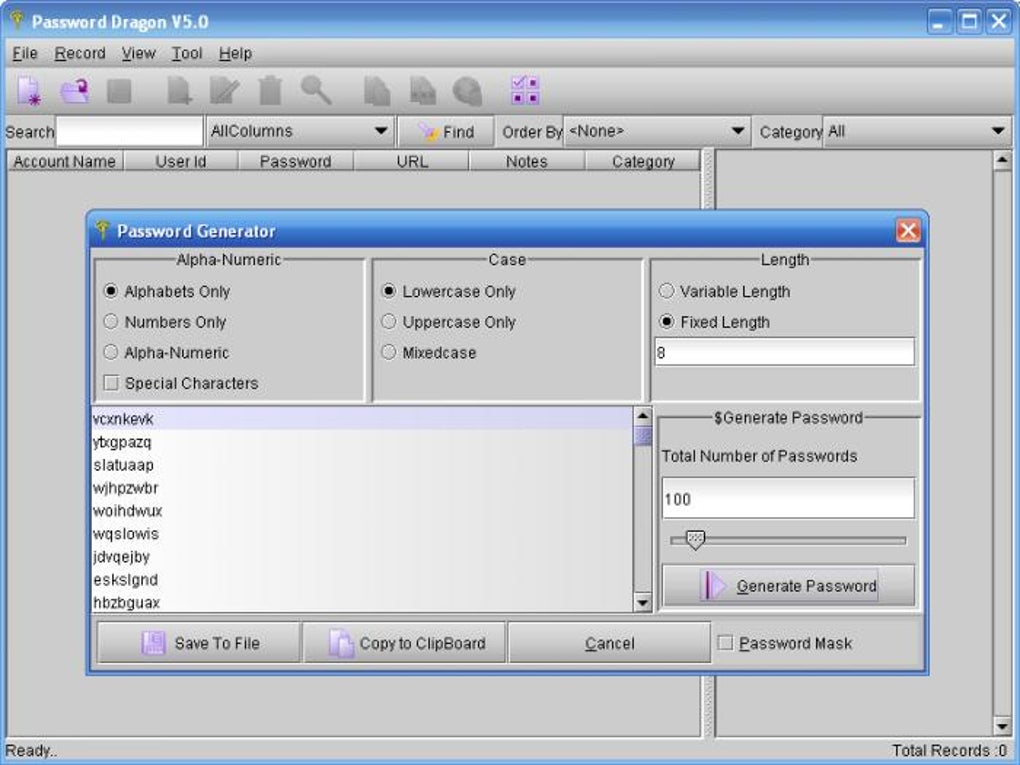The height and width of the screenshot is (765, 1020).
Task: Click in the Search text field
Action: click(x=129, y=131)
